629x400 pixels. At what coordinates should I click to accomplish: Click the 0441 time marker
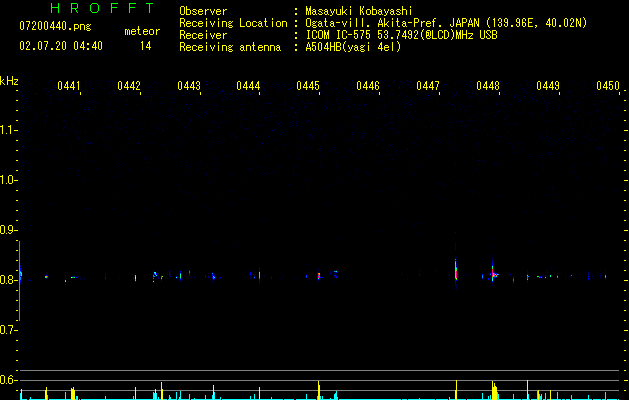pos(69,85)
